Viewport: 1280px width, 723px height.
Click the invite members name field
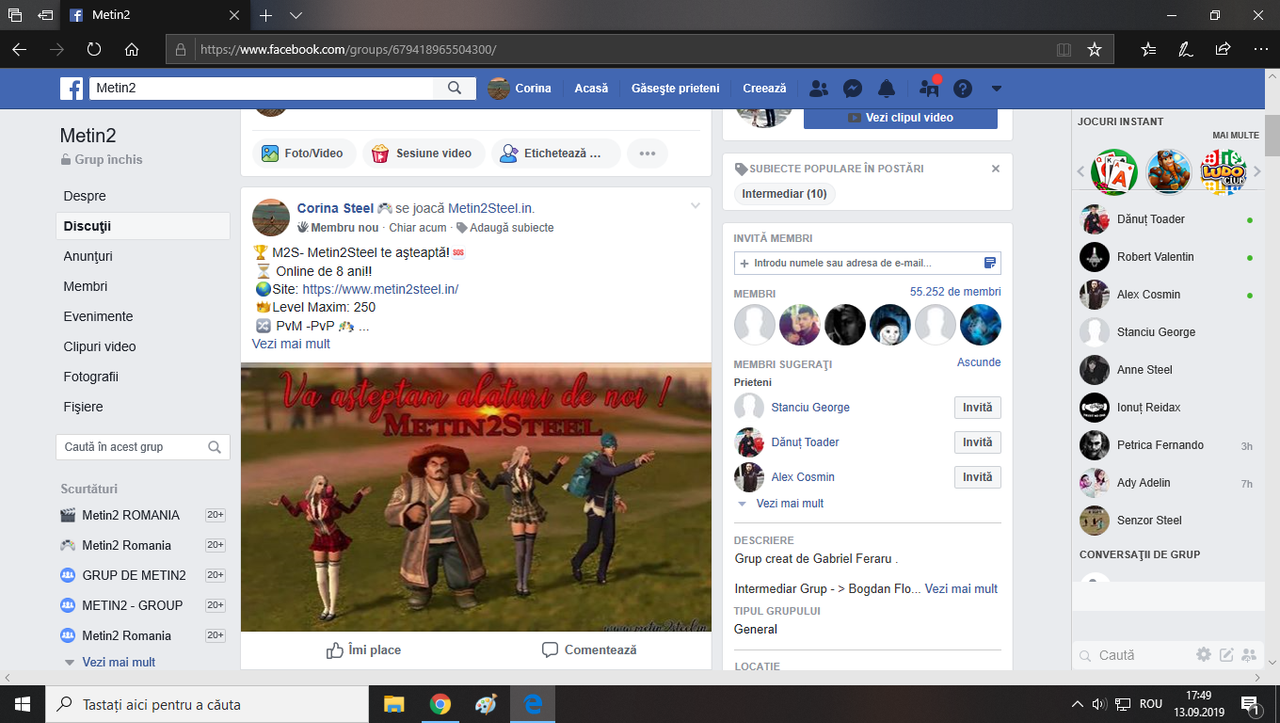coord(867,263)
